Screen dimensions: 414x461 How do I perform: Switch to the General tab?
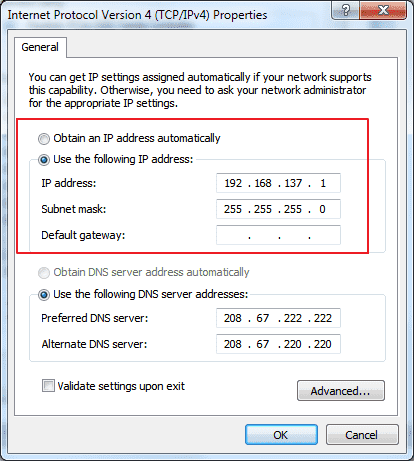(x=40, y=47)
